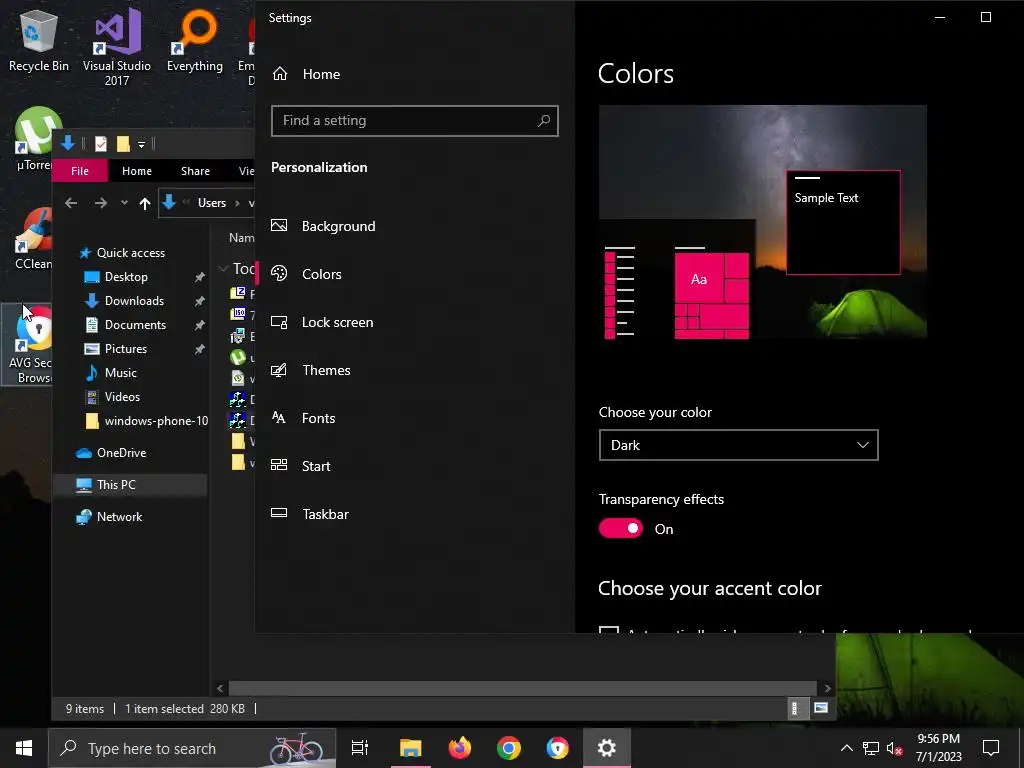The width and height of the screenshot is (1024, 768).
Task: Select the AVG Secure Browser desktop shortcut
Action: click(x=29, y=345)
